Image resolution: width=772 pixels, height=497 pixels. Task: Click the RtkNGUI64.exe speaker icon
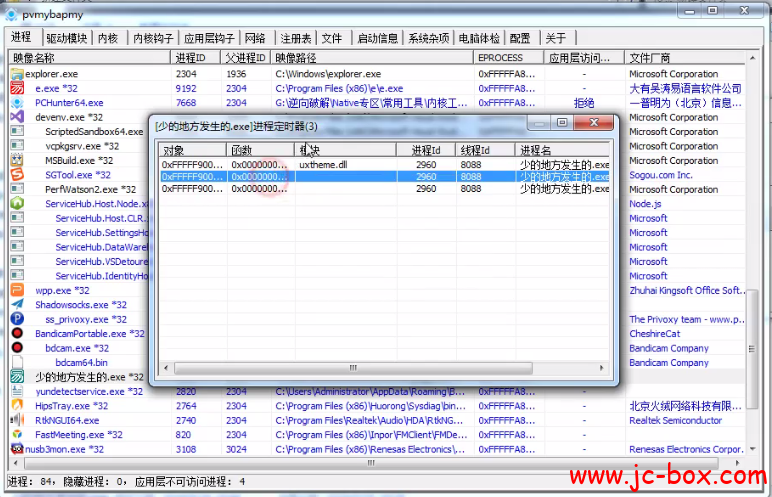[x=17, y=420]
